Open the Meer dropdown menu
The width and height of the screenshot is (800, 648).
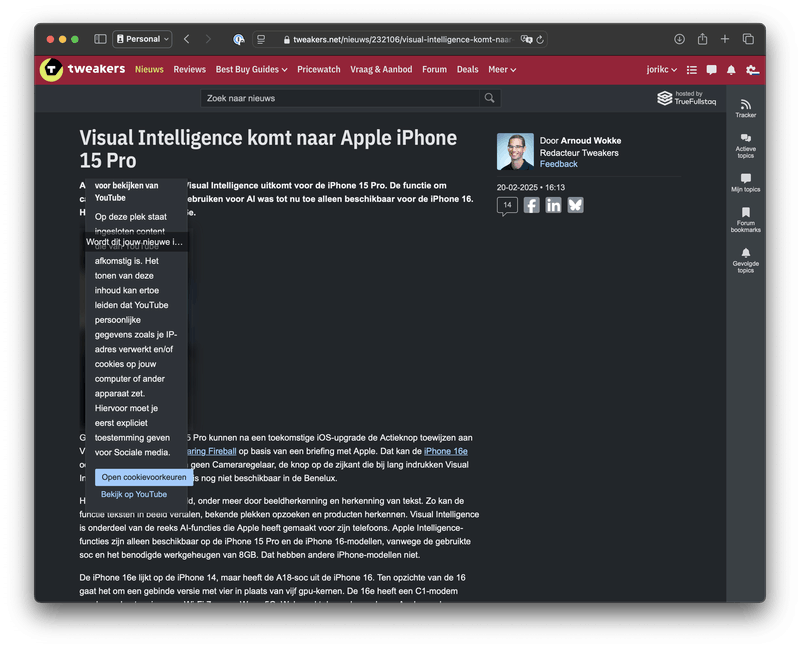[502, 70]
